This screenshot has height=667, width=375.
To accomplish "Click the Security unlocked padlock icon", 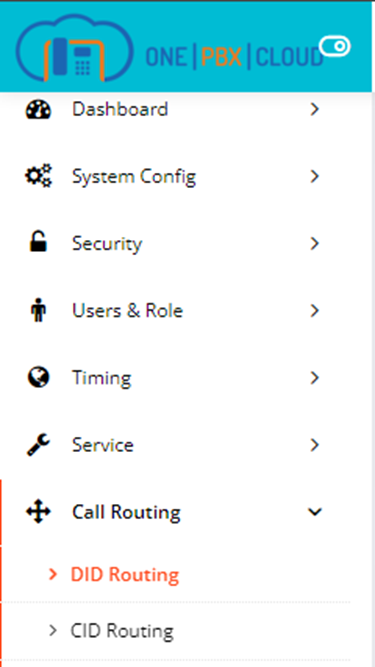I will coord(38,243).
